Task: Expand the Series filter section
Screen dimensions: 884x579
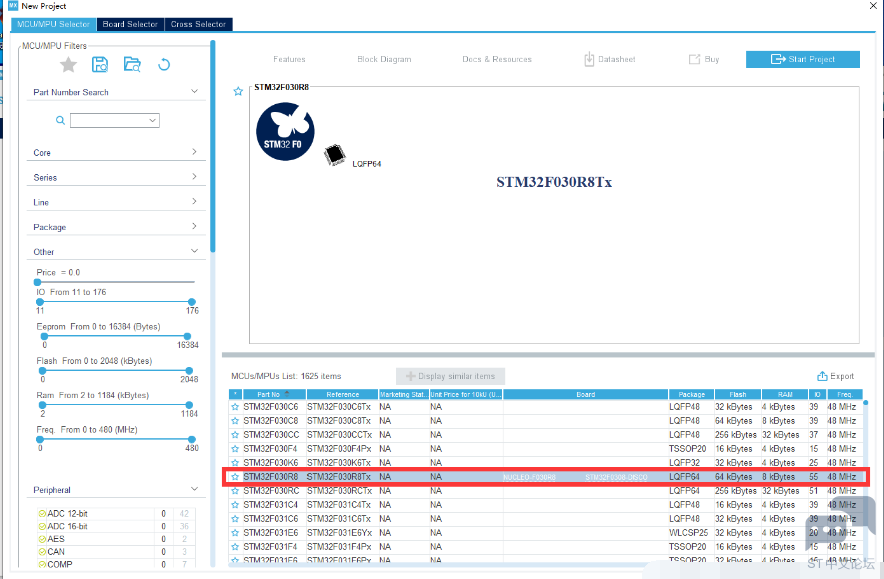Action: coord(194,176)
